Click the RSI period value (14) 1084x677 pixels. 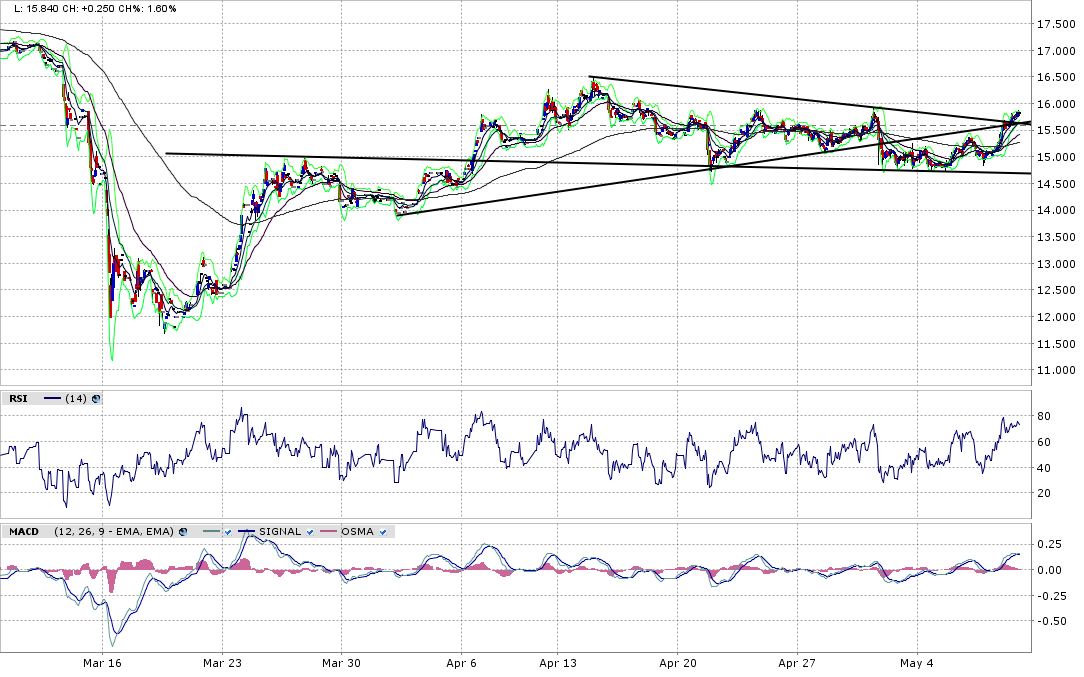[x=77, y=398]
